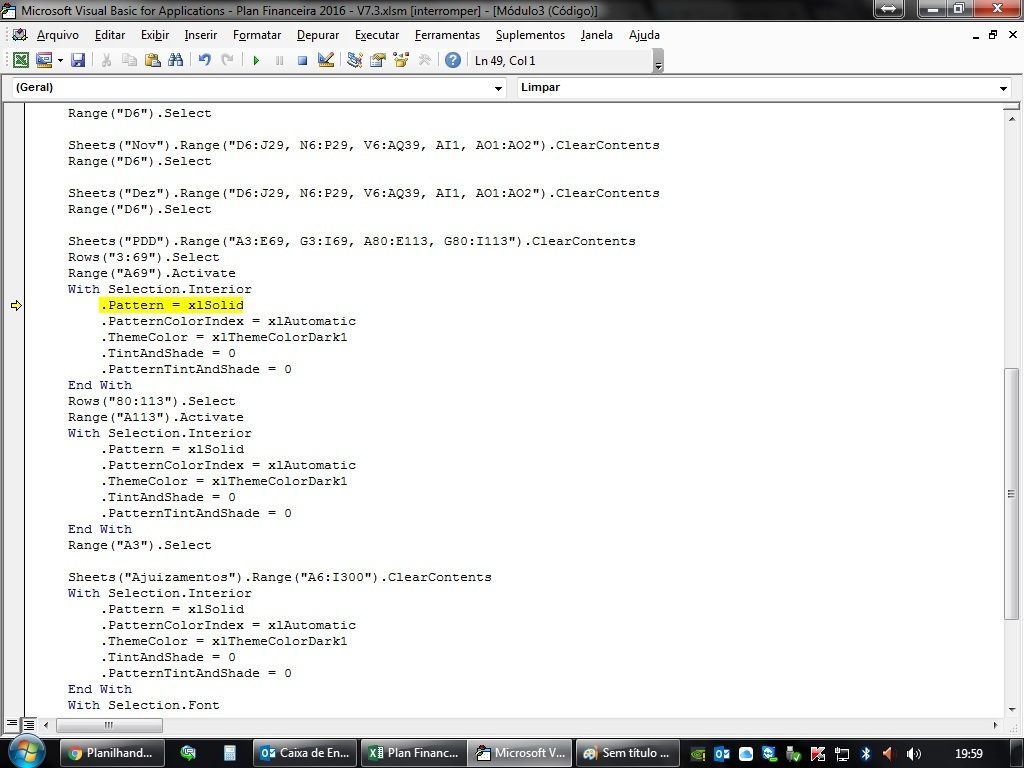Click line With Selection.Font

pos(144,705)
